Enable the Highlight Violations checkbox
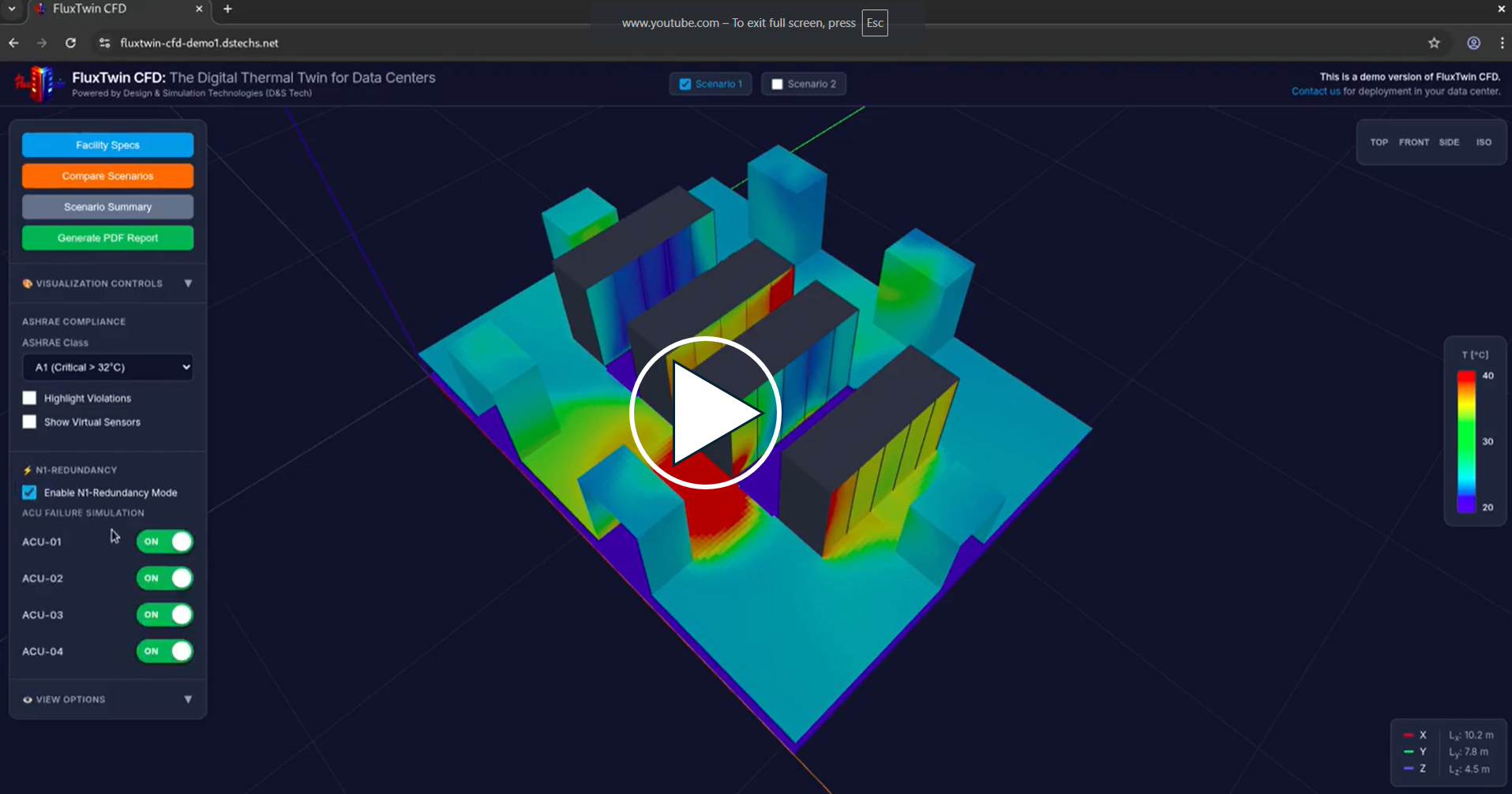The image size is (1512, 794). pyautogui.click(x=29, y=398)
